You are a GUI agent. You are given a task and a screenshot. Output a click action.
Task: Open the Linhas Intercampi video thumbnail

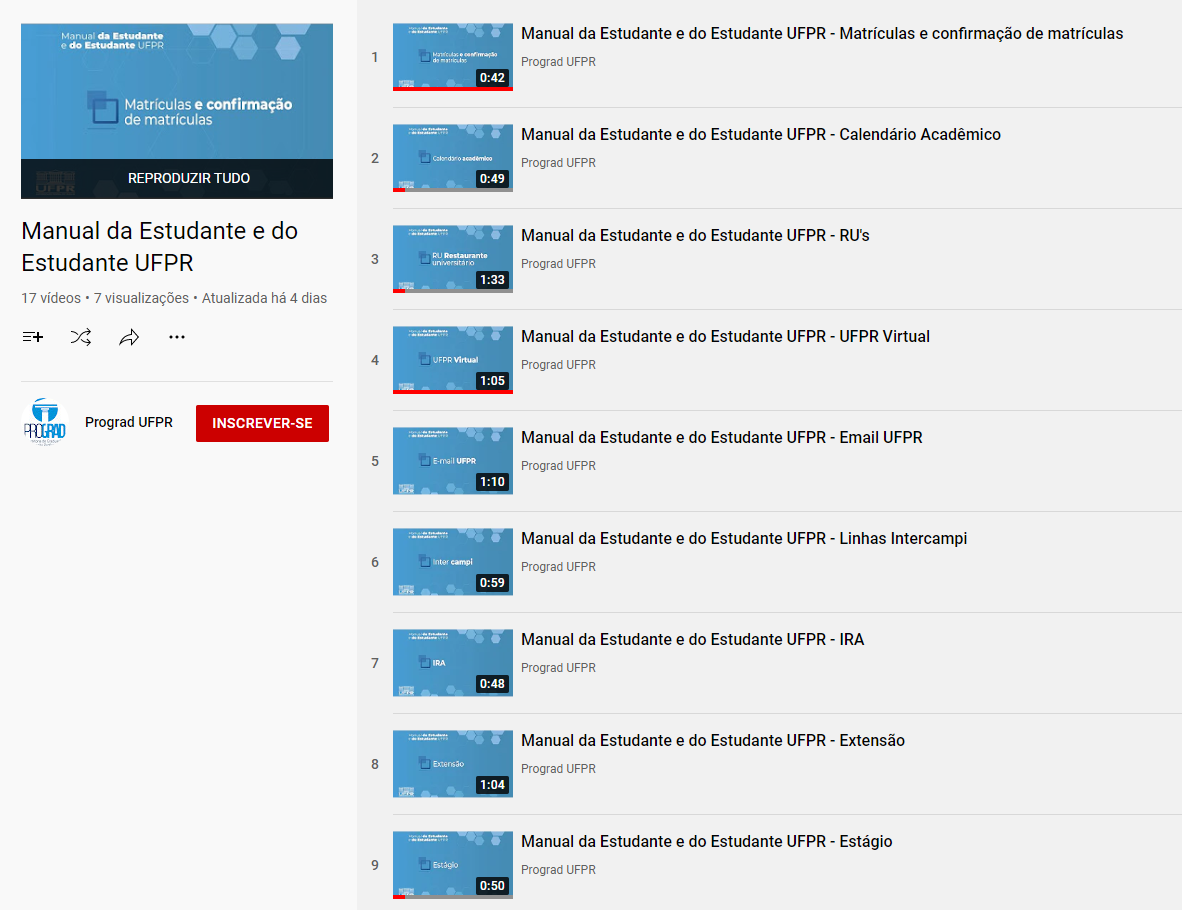(x=452, y=561)
